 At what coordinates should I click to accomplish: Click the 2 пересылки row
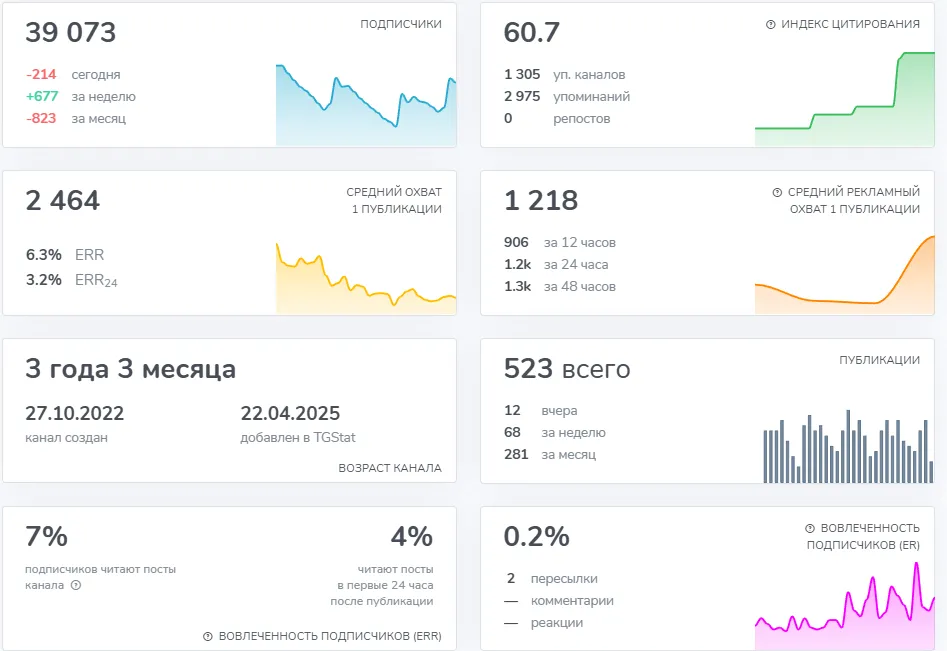coord(552,579)
